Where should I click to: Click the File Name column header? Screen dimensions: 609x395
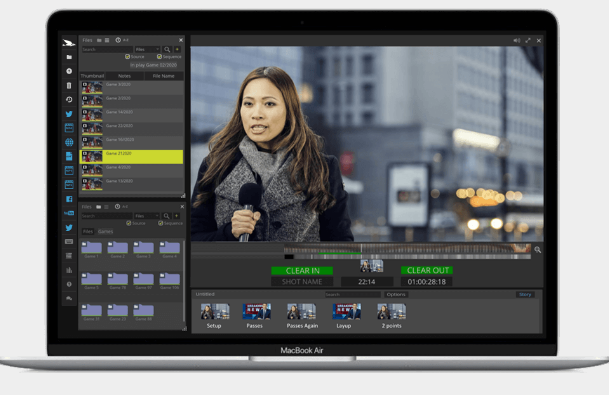[x=164, y=76]
